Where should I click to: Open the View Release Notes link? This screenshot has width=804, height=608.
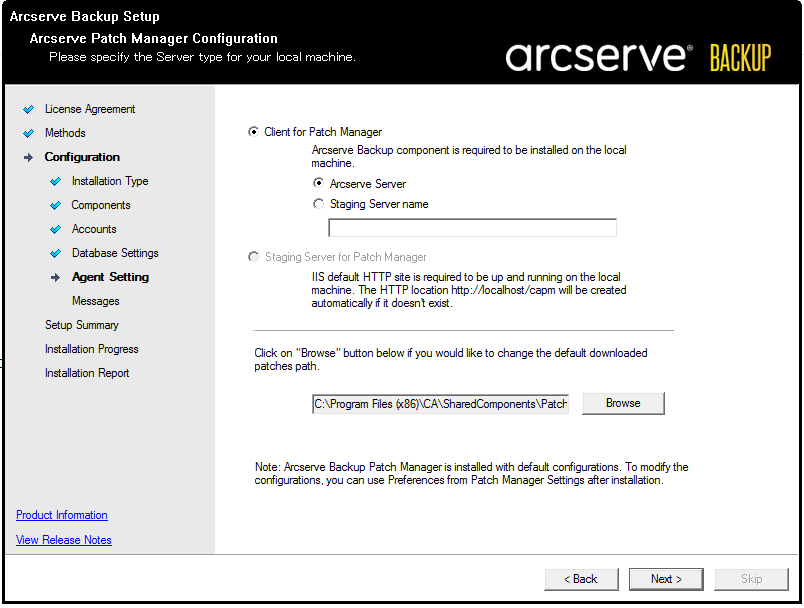64,540
